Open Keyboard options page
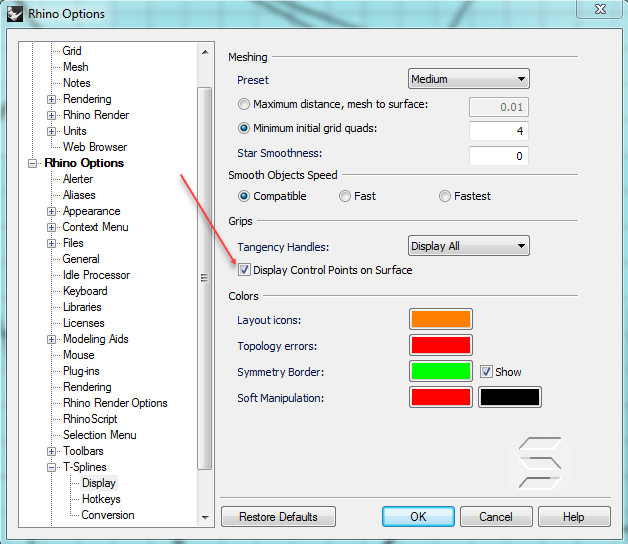 tap(85, 291)
